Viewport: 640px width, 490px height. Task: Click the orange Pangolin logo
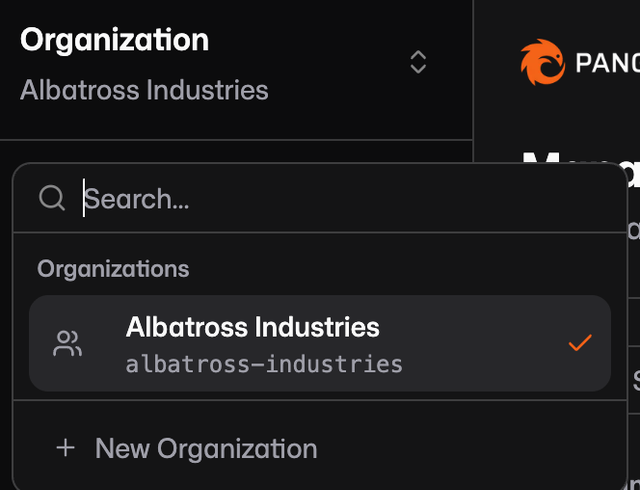[543, 62]
